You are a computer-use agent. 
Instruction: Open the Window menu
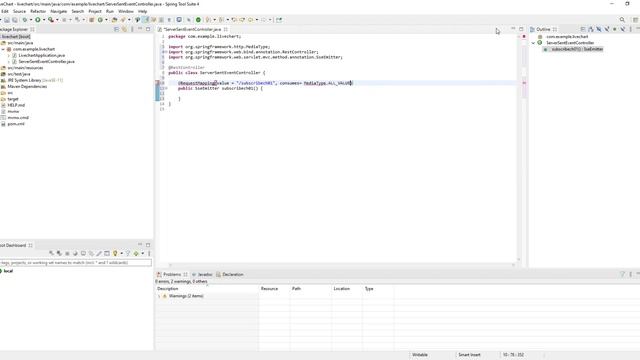tap(126, 11)
